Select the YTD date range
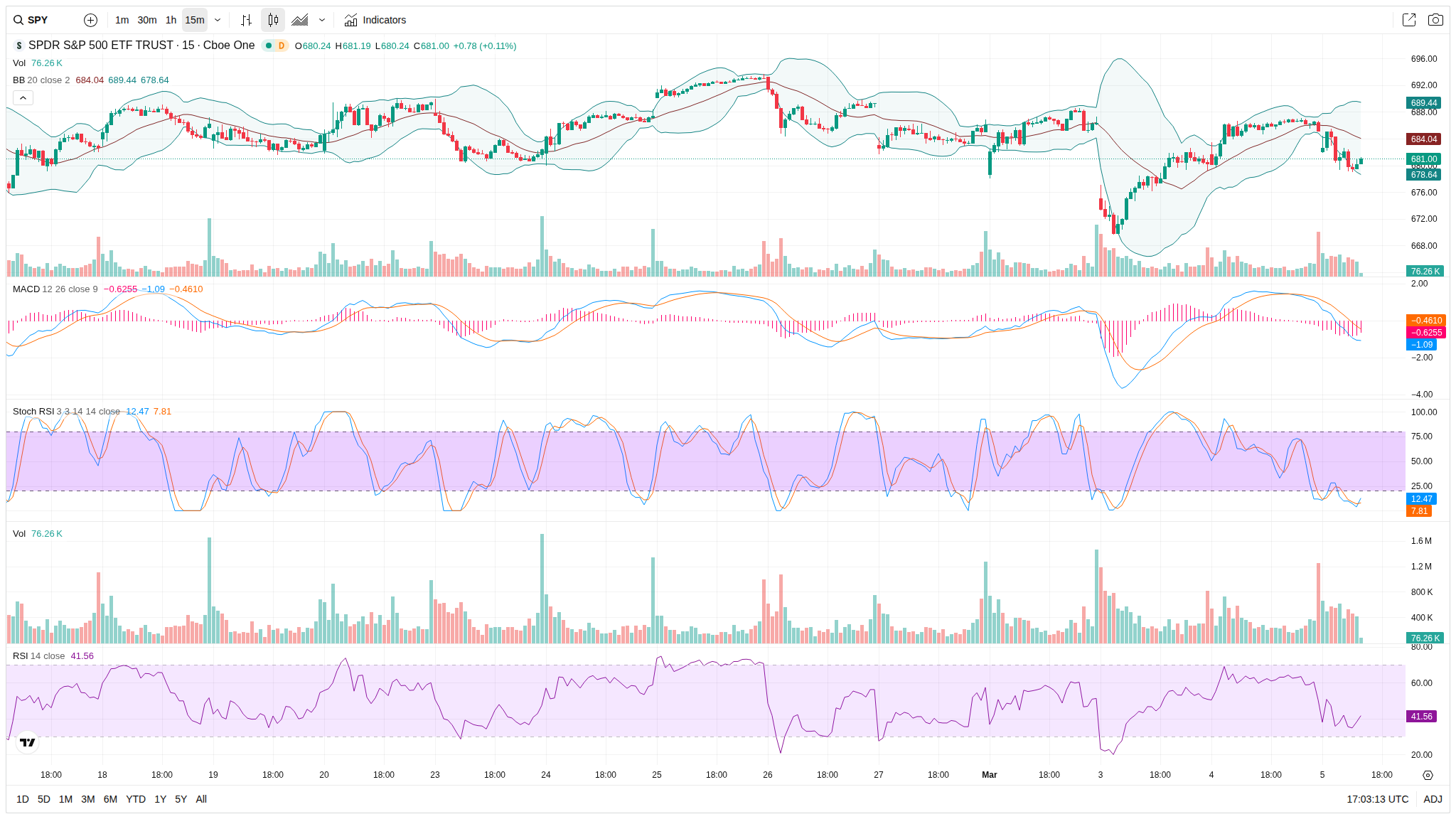 coord(135,799)
